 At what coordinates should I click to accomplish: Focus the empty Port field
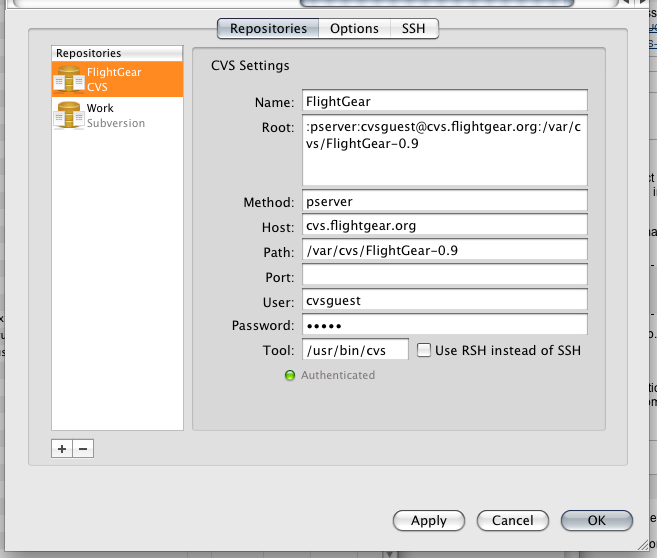pos(443,275)
